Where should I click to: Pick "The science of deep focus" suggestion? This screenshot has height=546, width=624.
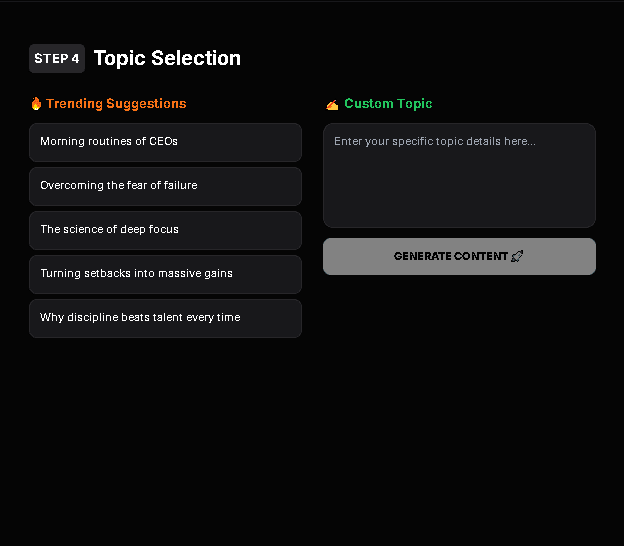[x=165, y=230]
